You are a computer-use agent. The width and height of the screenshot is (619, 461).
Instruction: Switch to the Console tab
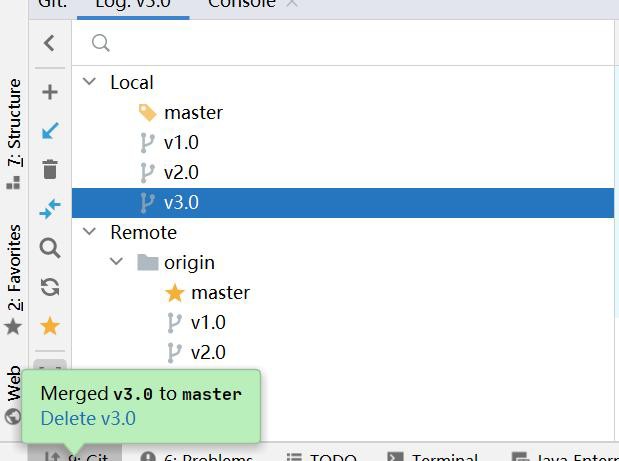coord(241,4)
